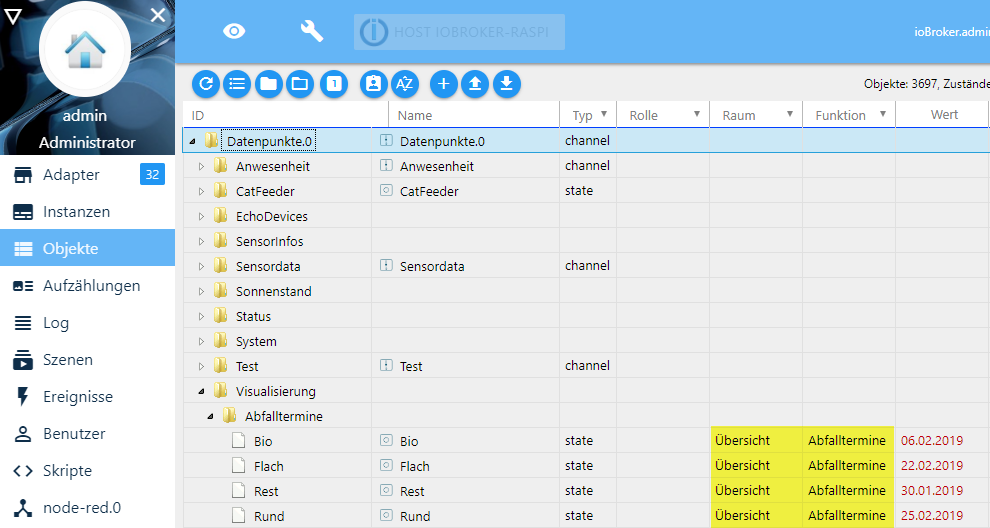Image resolution: width=990 pixels, height=528 pixels.
Task: Open Adapter in the sidebar menu
Action: 71,175
